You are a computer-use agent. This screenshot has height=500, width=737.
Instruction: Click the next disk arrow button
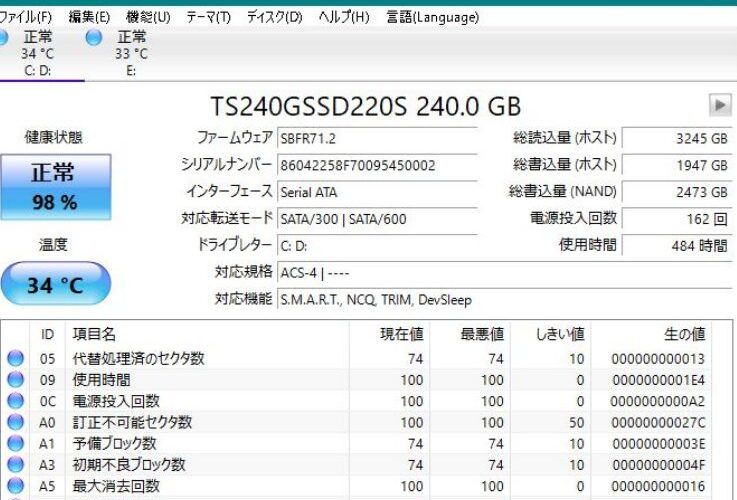(719, 105)
